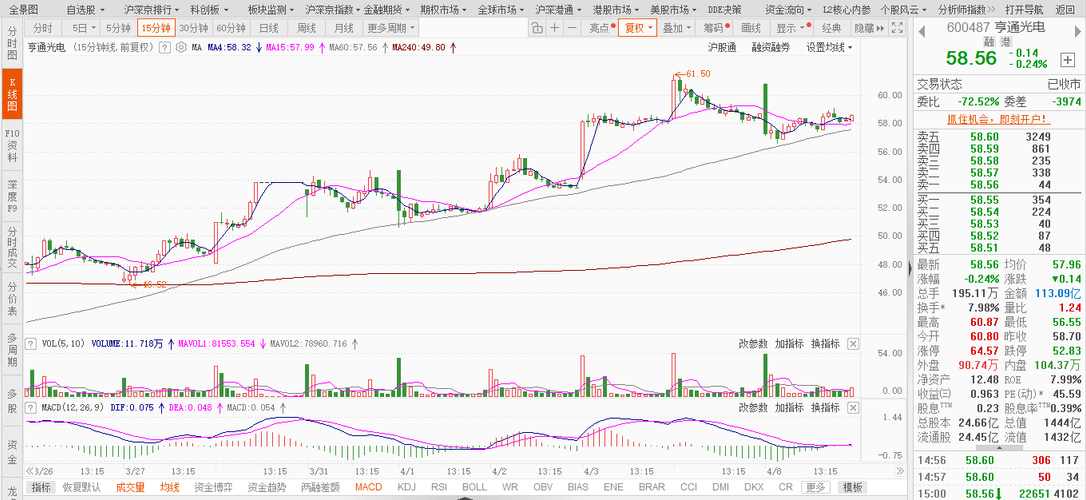The height and width of the screenshot is (500, 1086).
Task: Open the 资金流向 dropdown menu
Action: [x=788, y=10]
